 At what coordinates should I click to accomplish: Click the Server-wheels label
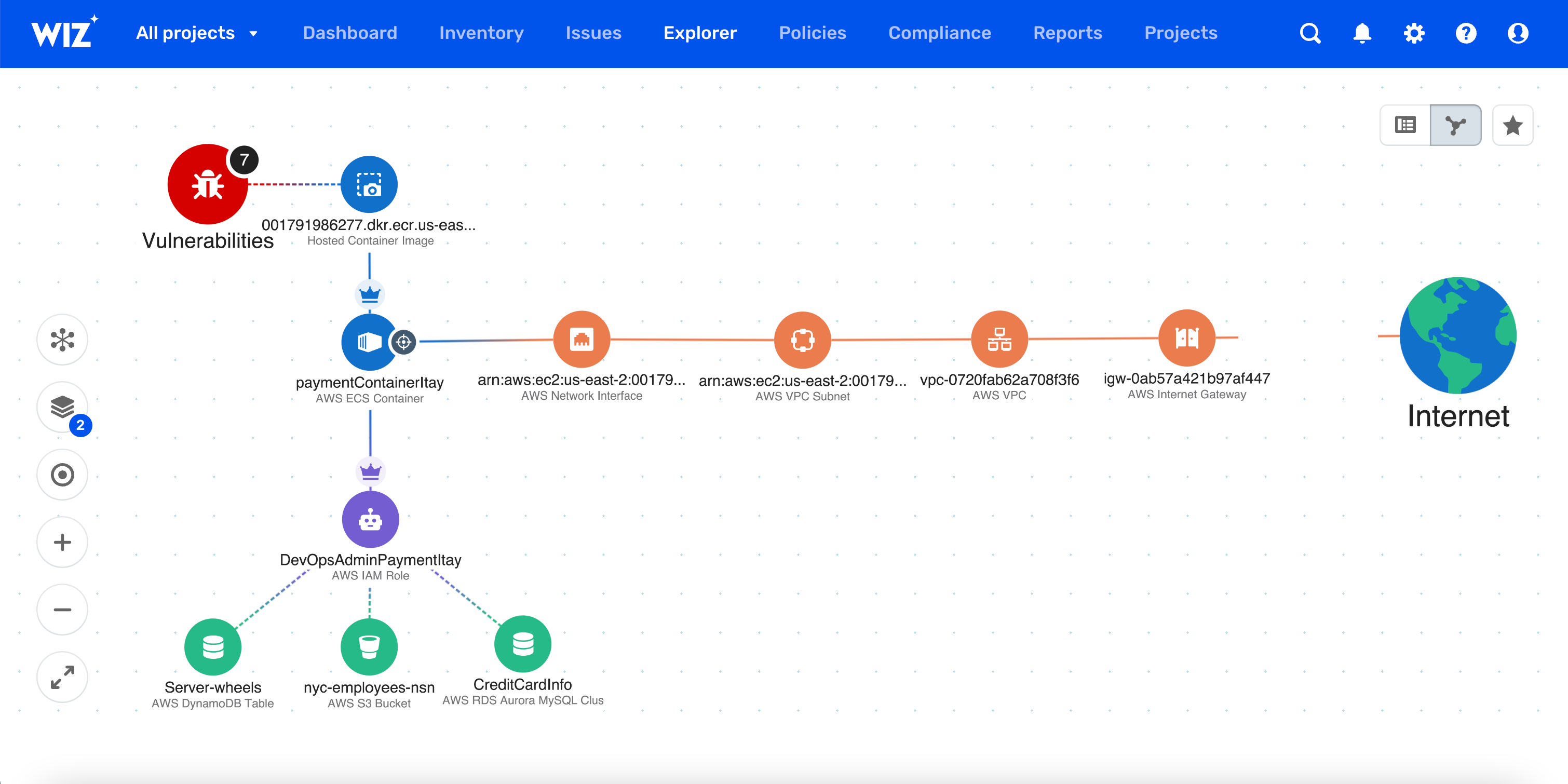[x=212, y=688]
